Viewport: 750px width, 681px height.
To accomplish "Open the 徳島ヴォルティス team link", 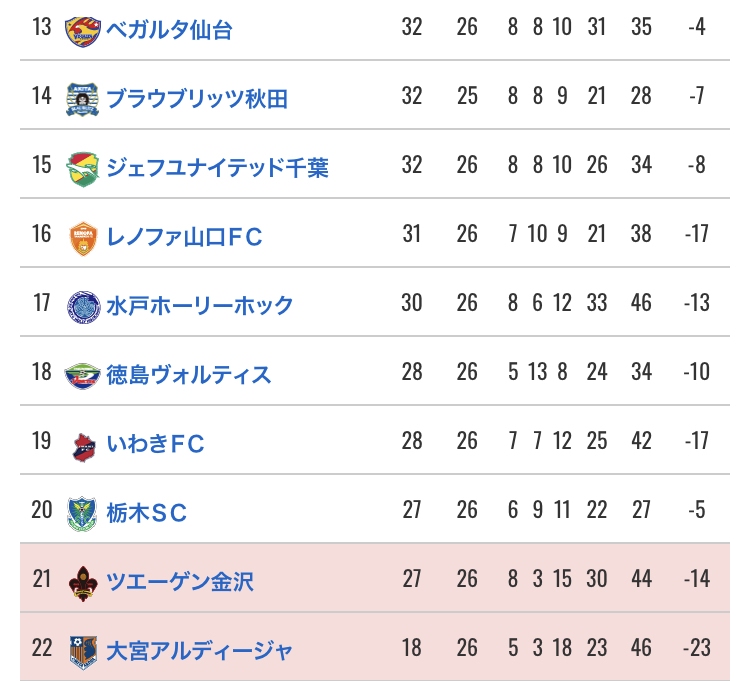I will [x=189, y=375].
